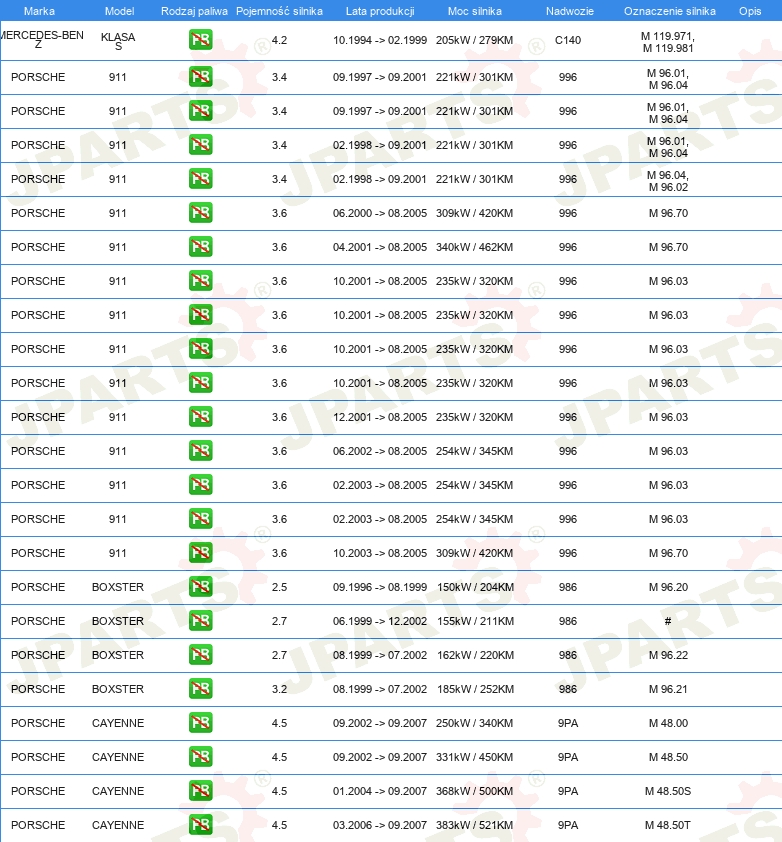Click the Marka column header
The image size is (782, 842).
[39, 11]
